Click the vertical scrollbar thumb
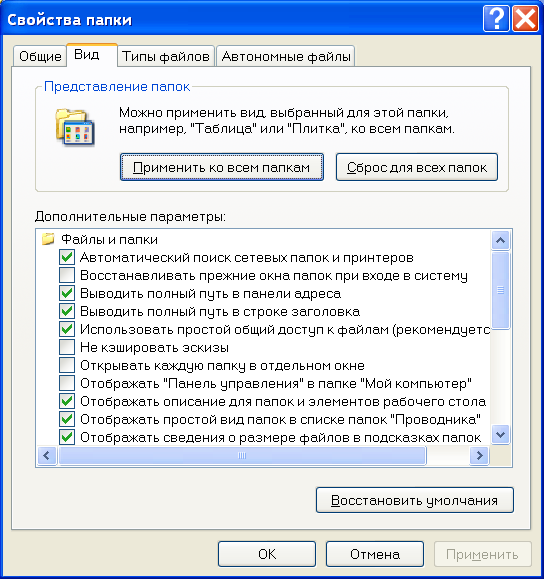Screen dimensions: 544x579 point(500,290)
